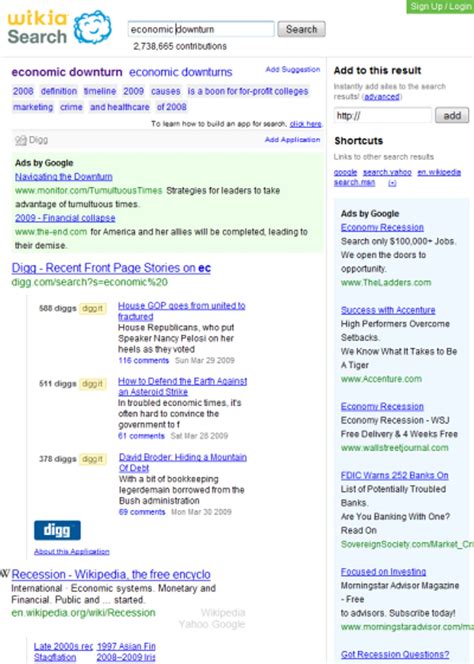Open 'House GOP goes from united to fractured'
This screenshot has height=664, width=474.
[181, 311]
